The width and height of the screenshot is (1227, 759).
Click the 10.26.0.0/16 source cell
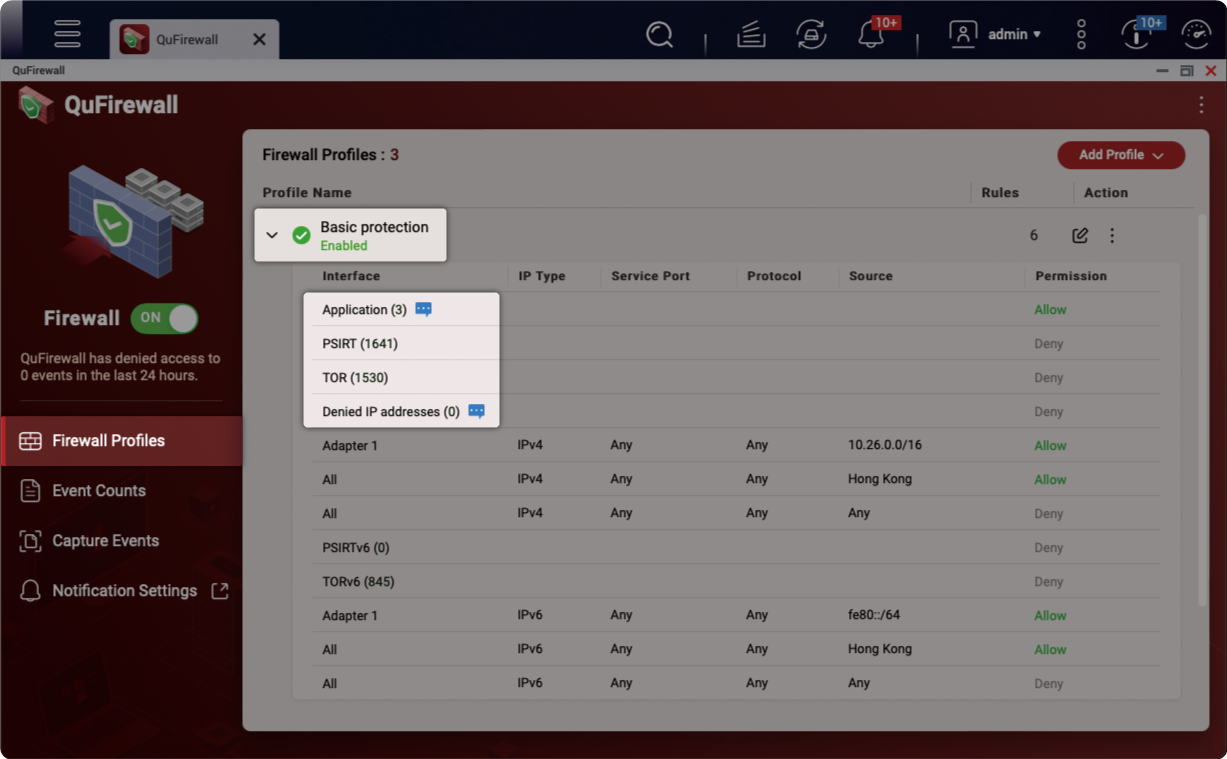(x=885, y=445)
